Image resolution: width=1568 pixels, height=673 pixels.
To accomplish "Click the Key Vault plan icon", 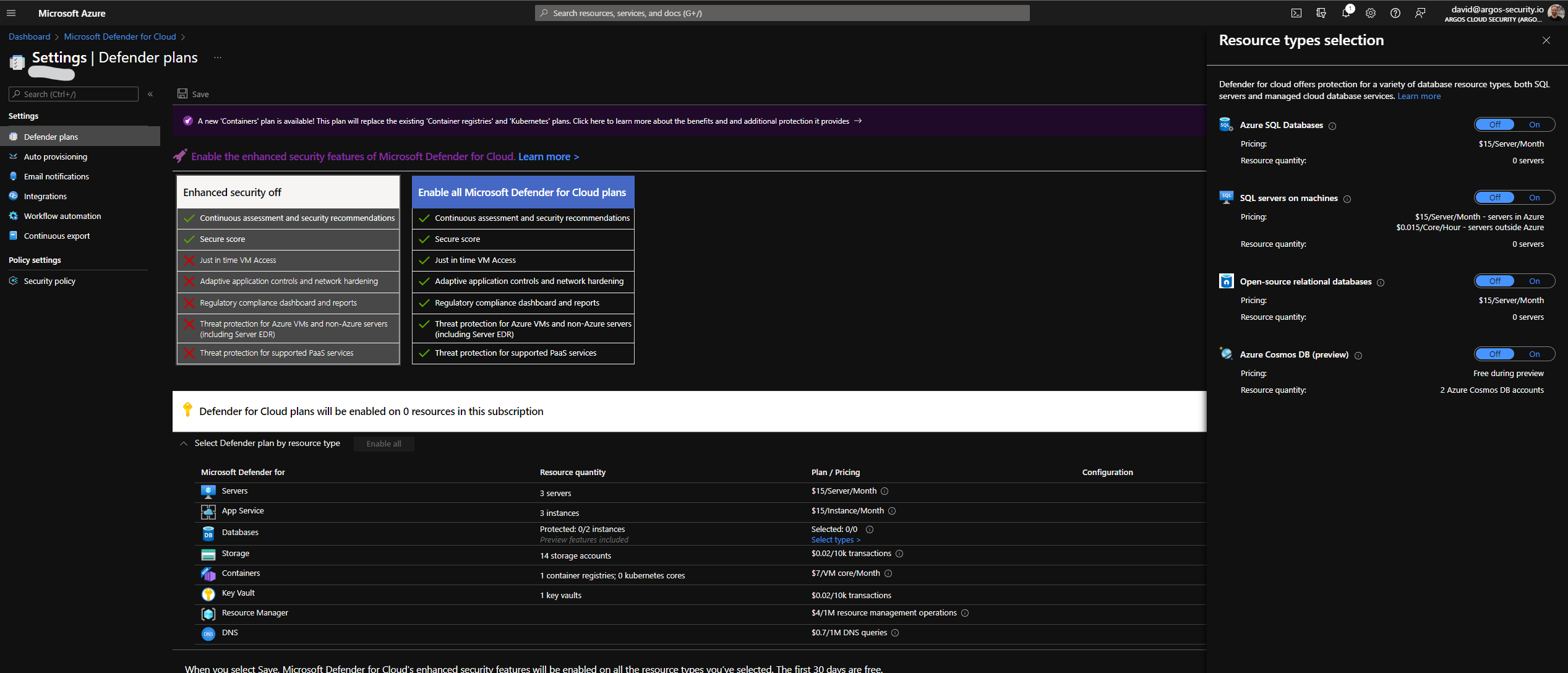I will pyautogui.click(x=208, y=594).
